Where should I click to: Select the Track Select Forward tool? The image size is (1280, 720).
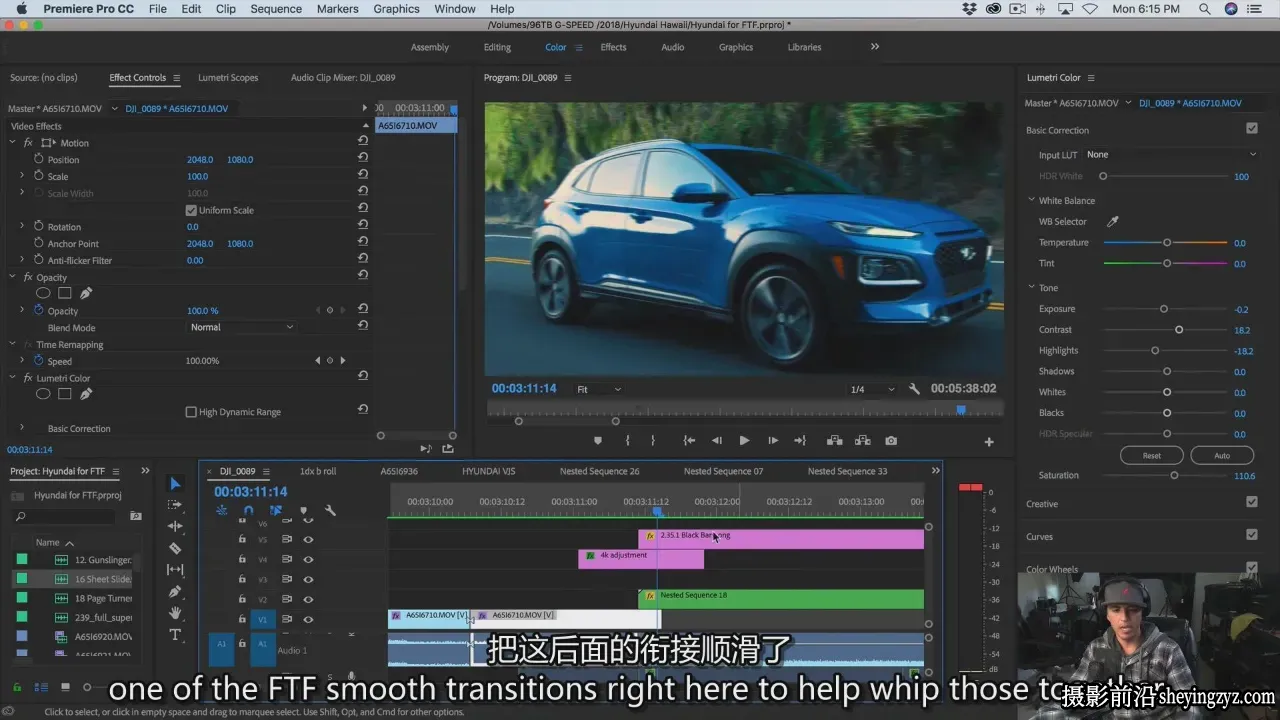pyautogui.click(x=175, y=505)
